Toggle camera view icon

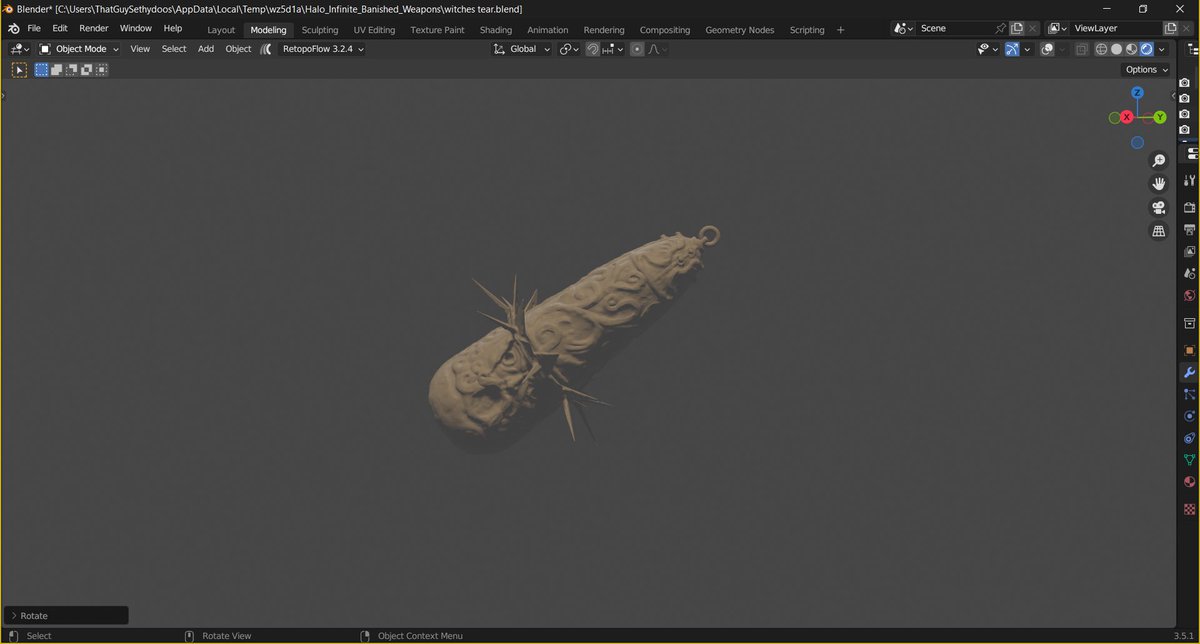(x=1159, y=208)
